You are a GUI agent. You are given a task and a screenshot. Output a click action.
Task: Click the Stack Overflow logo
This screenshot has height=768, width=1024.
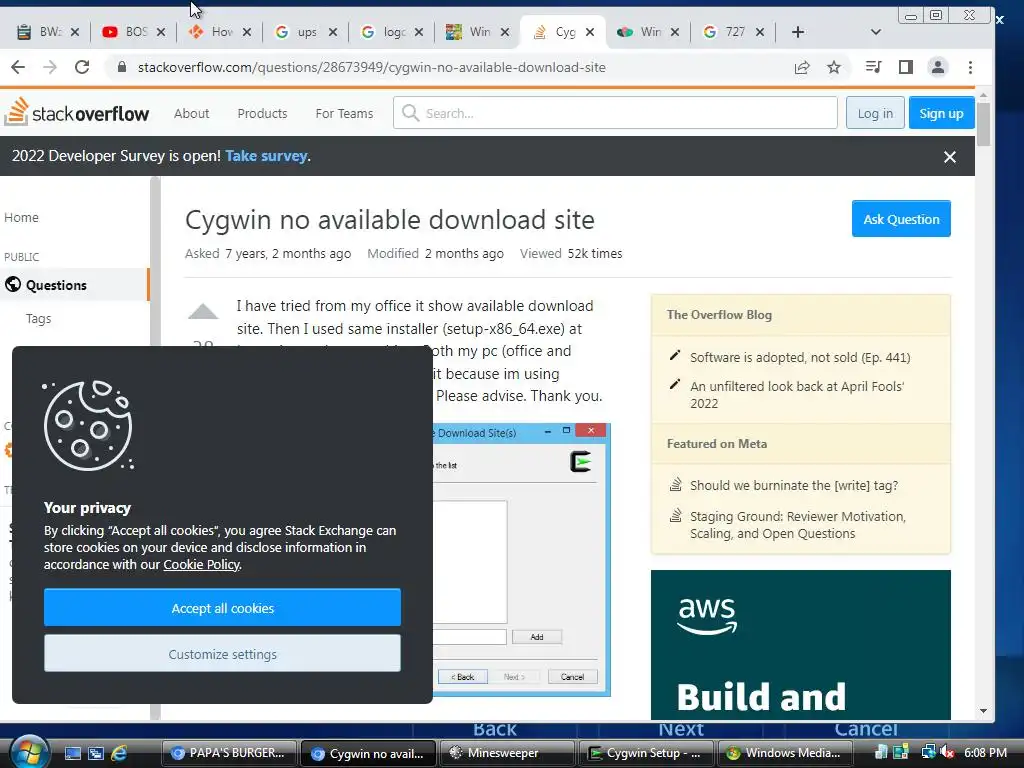click(76, 112)
